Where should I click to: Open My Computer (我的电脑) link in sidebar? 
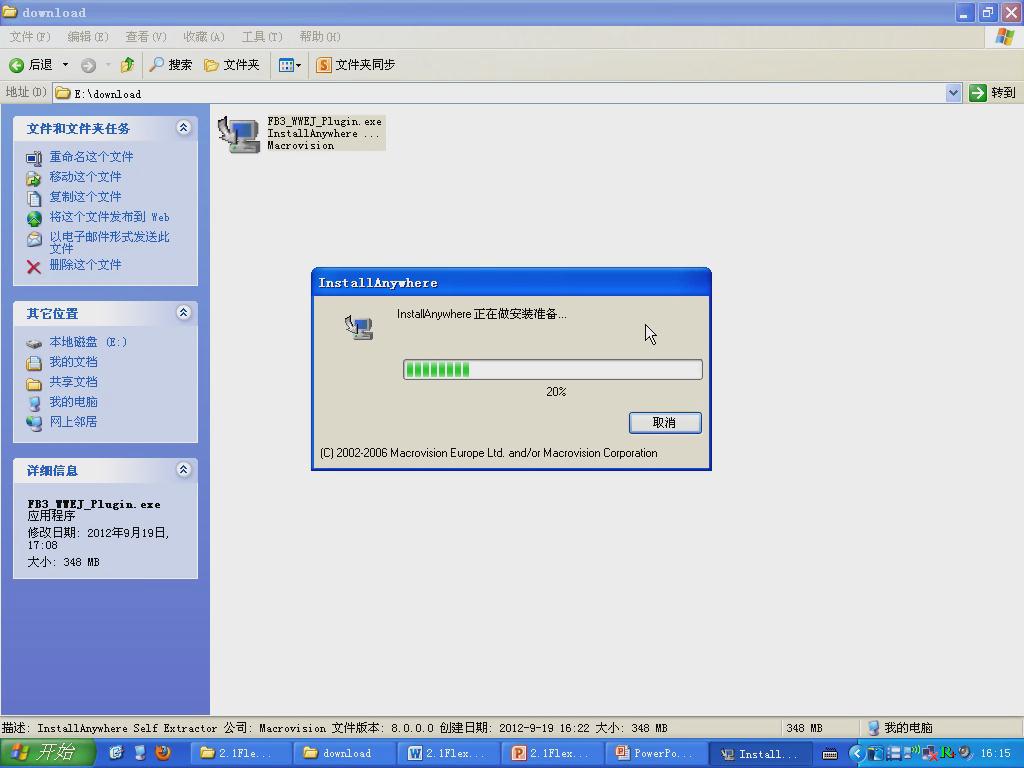pyautogui.click(x=73, y=402)
